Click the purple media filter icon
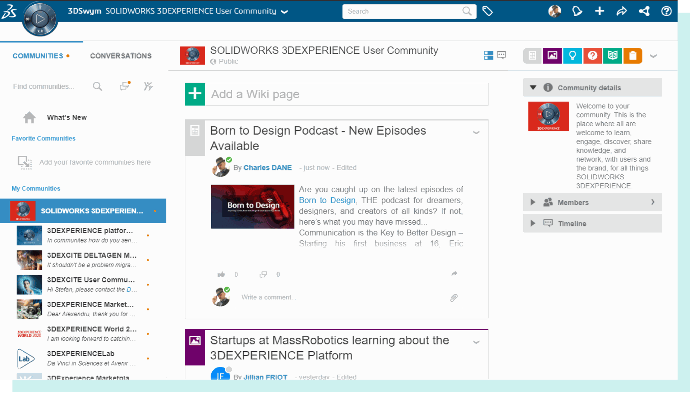The width and height of the screenshot is (690, 394). click(552, 55)
